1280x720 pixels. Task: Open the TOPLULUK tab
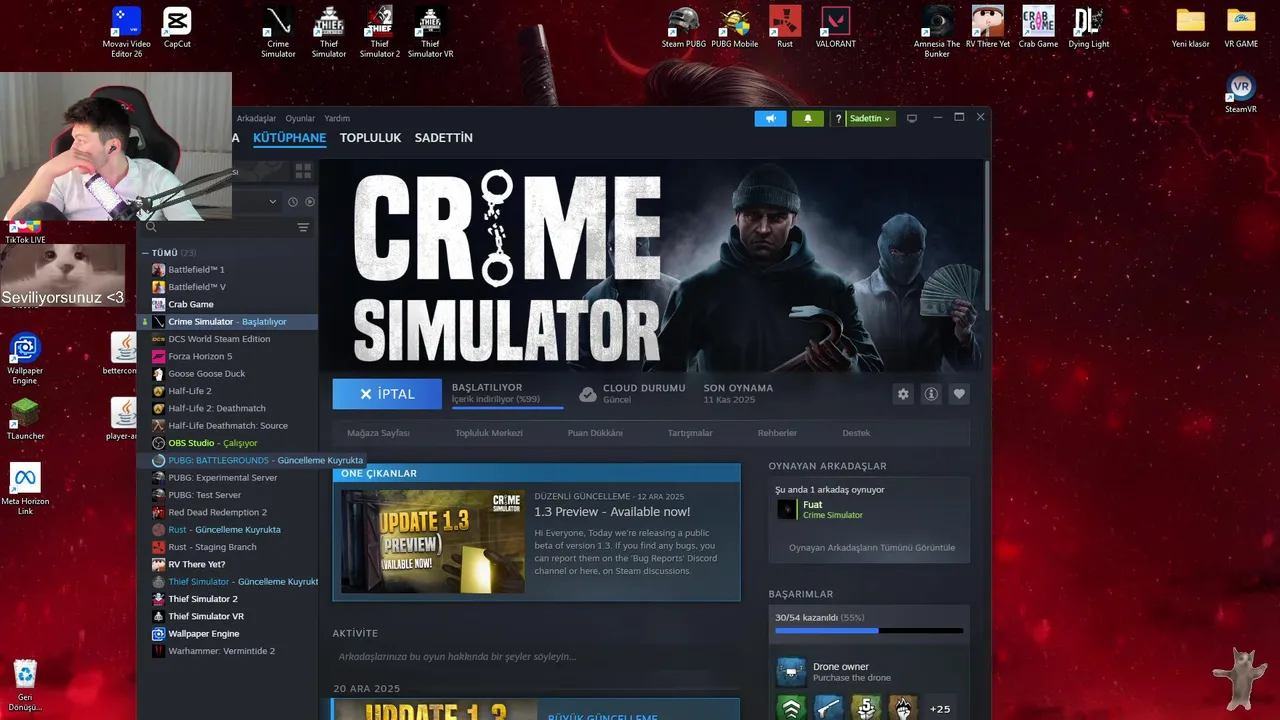click(370, 138)
